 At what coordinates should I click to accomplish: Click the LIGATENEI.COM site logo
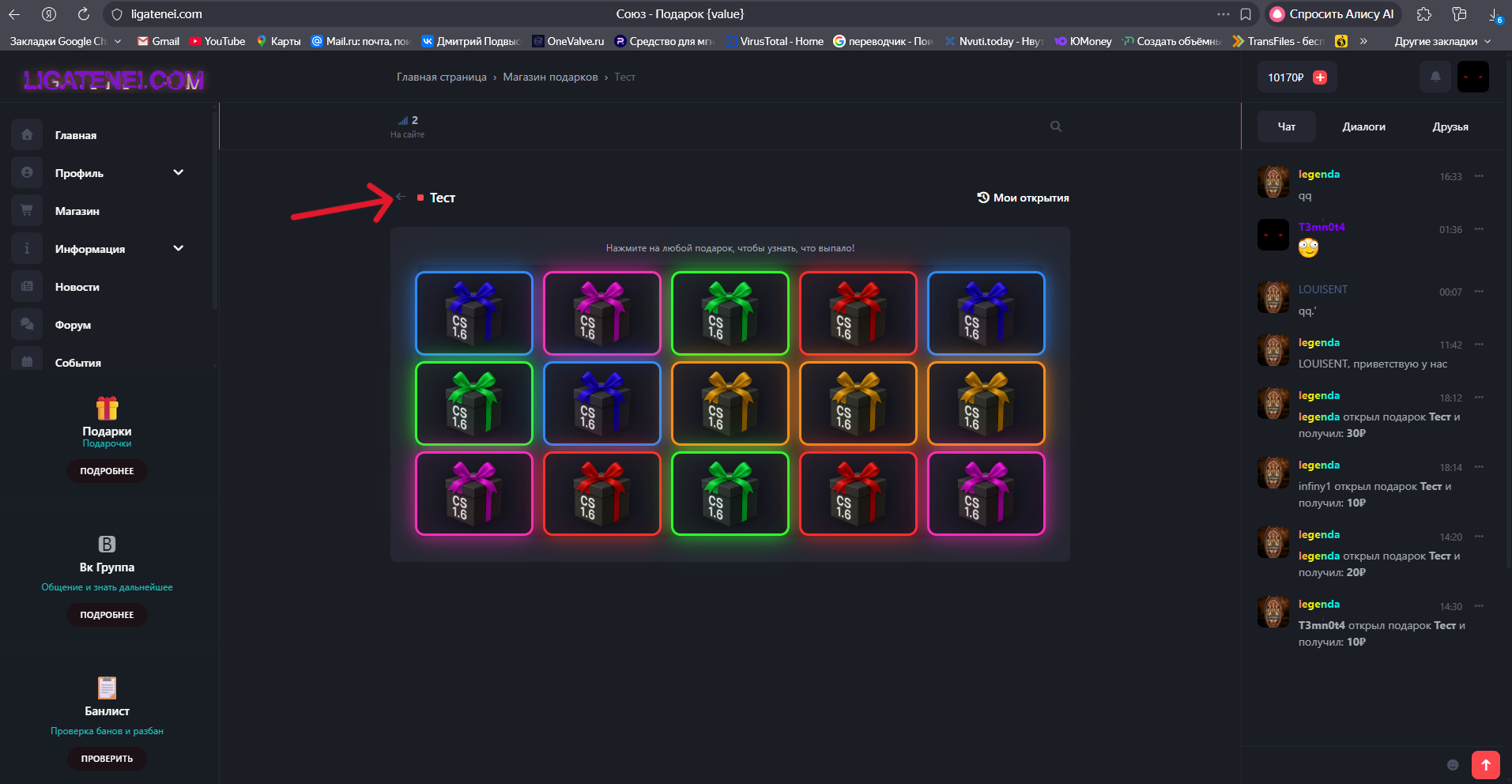click(x=113, y=80)
